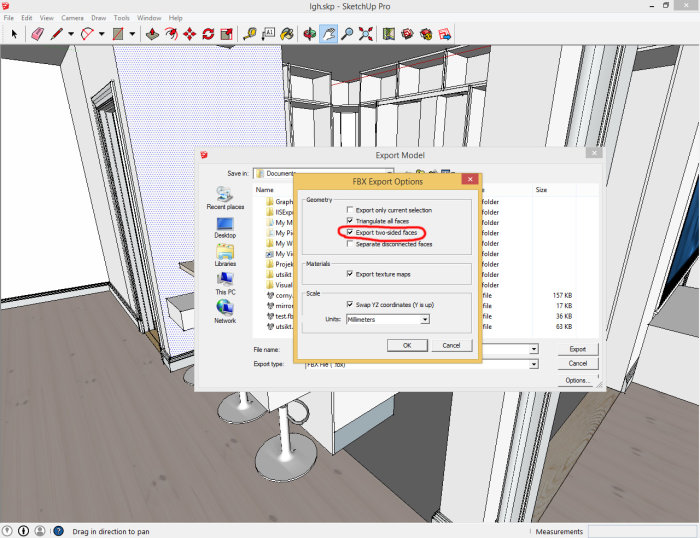Select the Text label tool
This screenshot has height=538, width=700.
click(268, 34)
